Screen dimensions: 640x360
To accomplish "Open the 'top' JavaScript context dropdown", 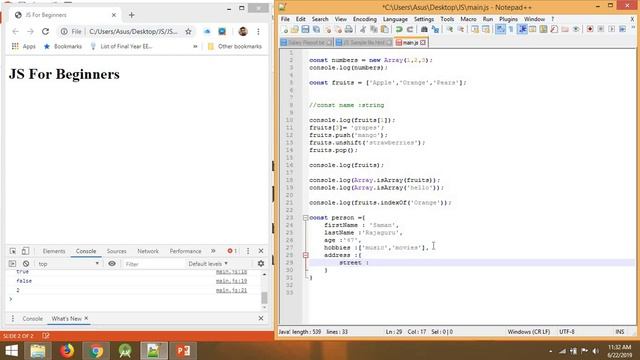I will point(68,264).
